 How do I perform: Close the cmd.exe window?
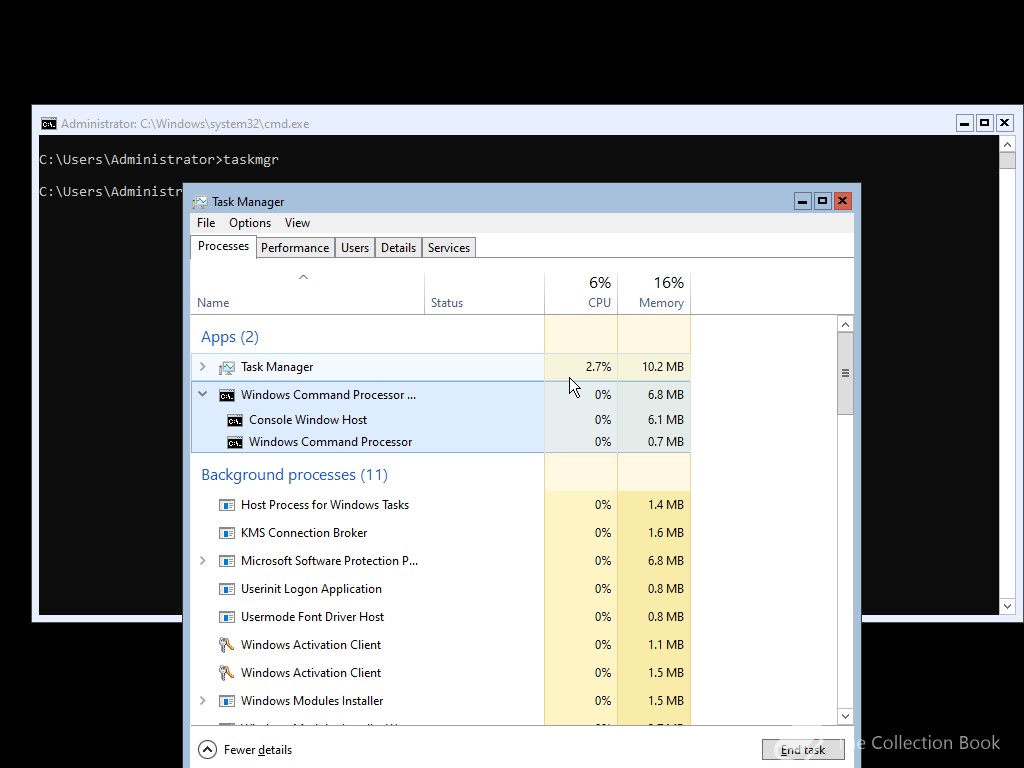pyautogui.click(x=1005, y=123)
